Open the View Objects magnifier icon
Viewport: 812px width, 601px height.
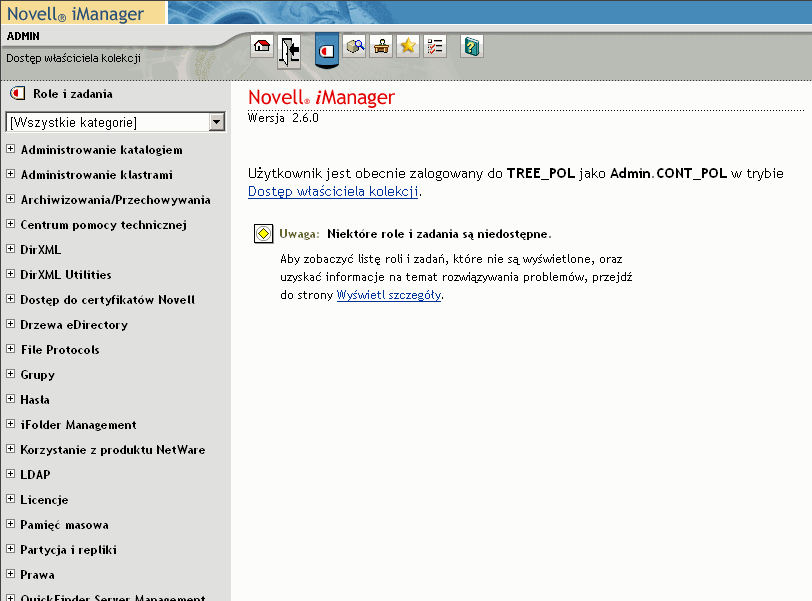(x=355, y=47)
